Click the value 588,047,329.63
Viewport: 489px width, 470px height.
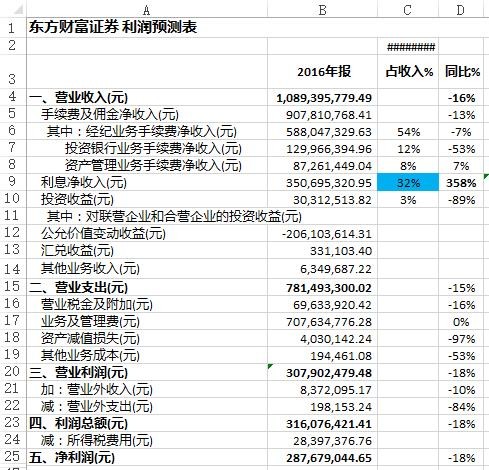pos(322,132)
